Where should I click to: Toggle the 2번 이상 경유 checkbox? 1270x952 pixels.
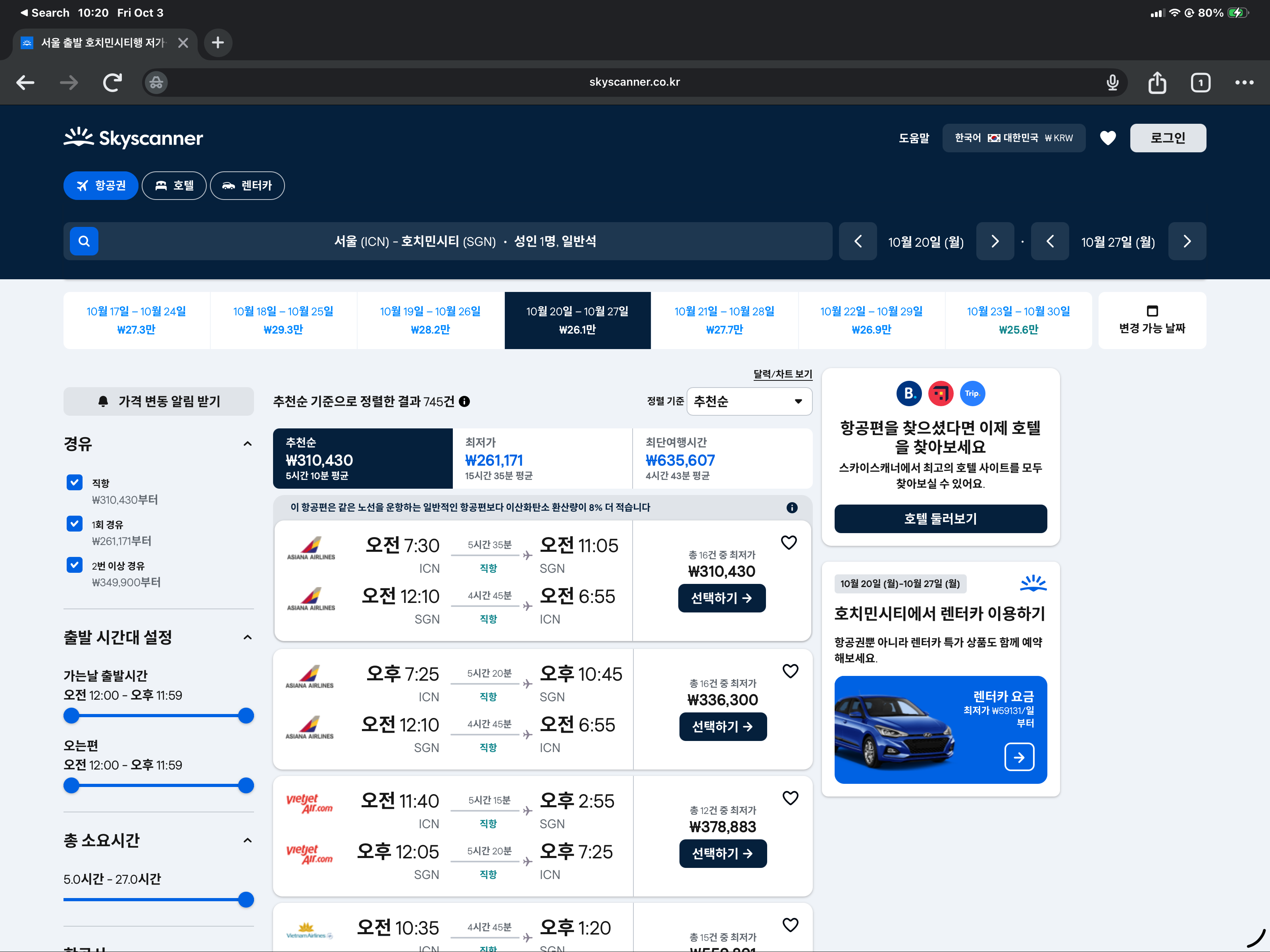[75, 565]
